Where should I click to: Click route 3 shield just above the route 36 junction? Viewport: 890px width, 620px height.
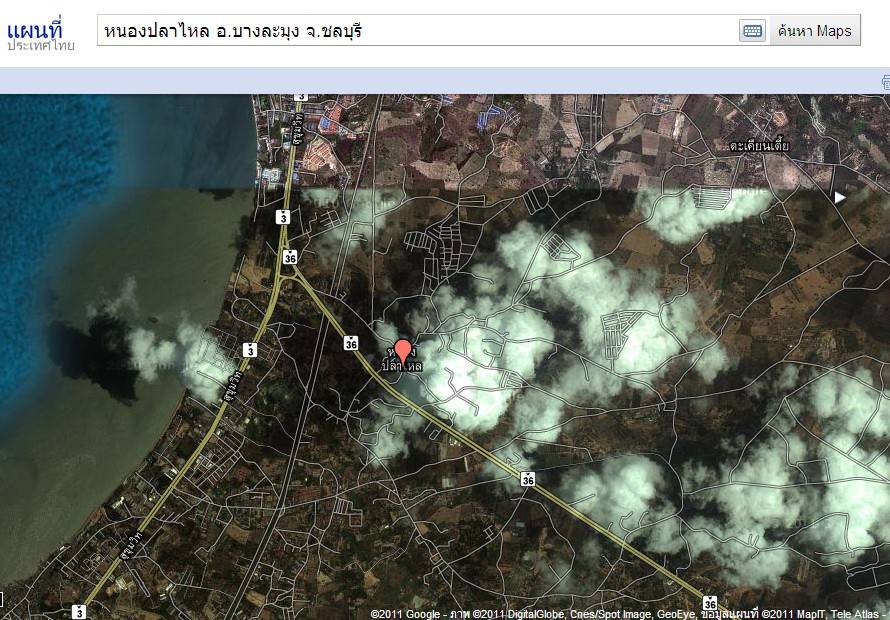click(x=283, y=216)
